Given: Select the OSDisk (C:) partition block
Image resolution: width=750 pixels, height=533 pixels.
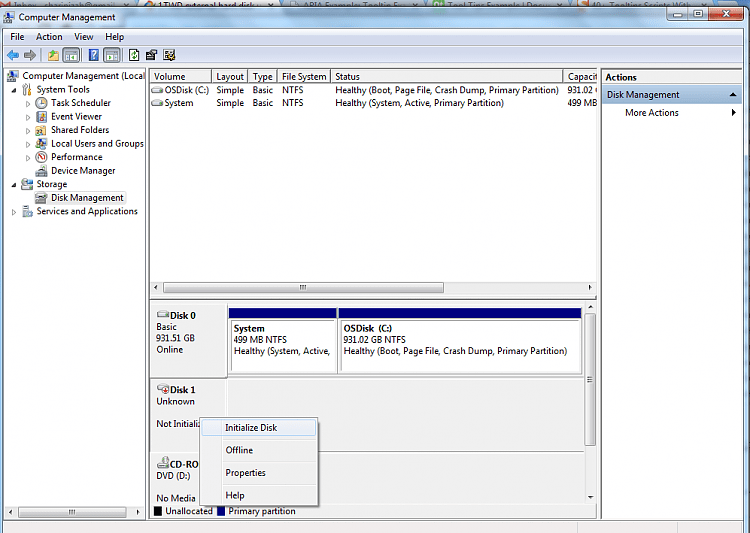Looking at the screenshot, I should coord(460,340).
